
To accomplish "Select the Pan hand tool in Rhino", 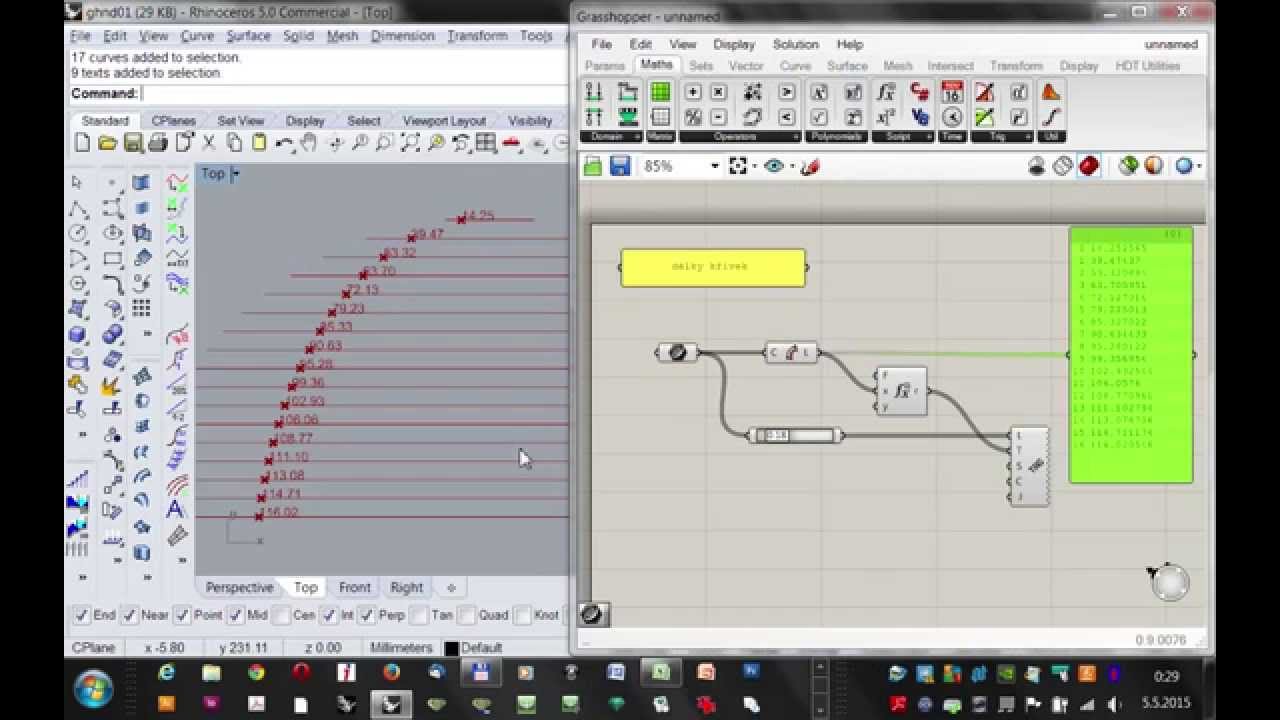I will click(x=310, y=143).
